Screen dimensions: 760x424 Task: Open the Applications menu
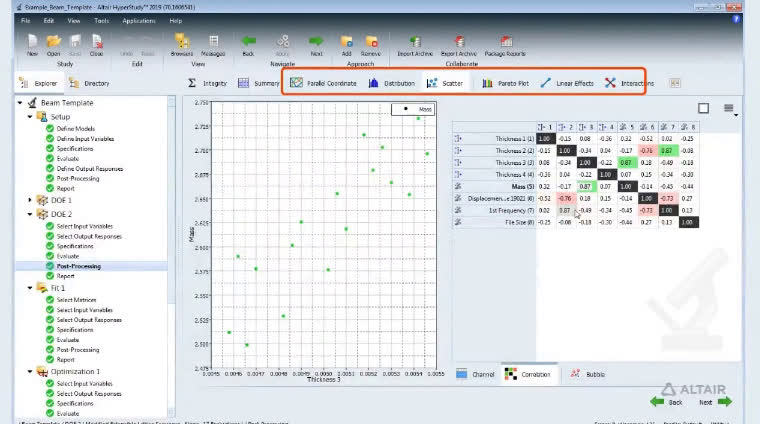pyautogui.click(x=139, y=21)
